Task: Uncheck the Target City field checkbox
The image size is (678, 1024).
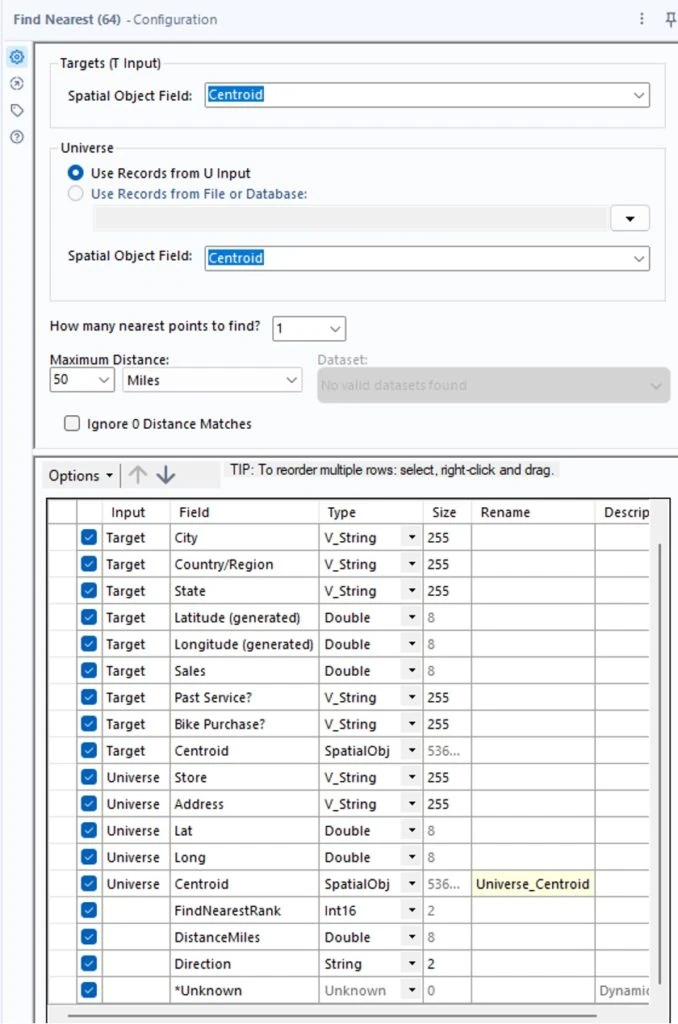Action: click(x=89, y=538)
